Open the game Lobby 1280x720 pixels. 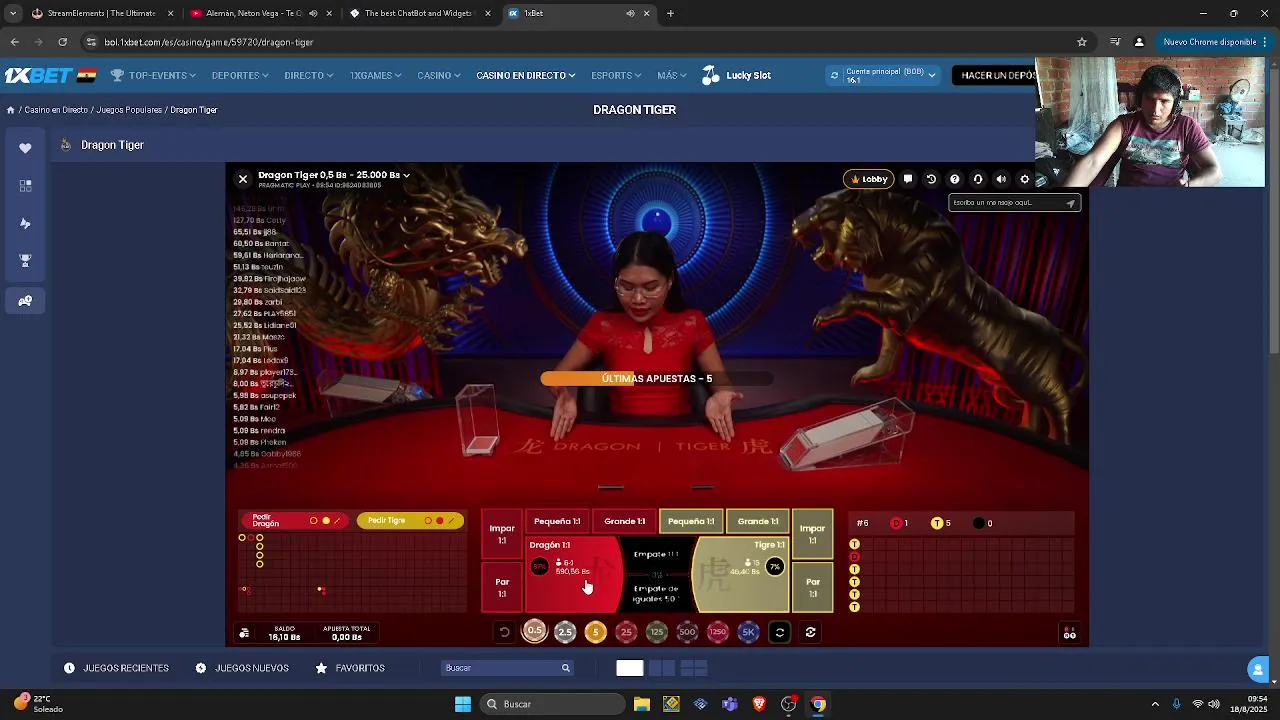pyautogui.click(x=868, y=179)
